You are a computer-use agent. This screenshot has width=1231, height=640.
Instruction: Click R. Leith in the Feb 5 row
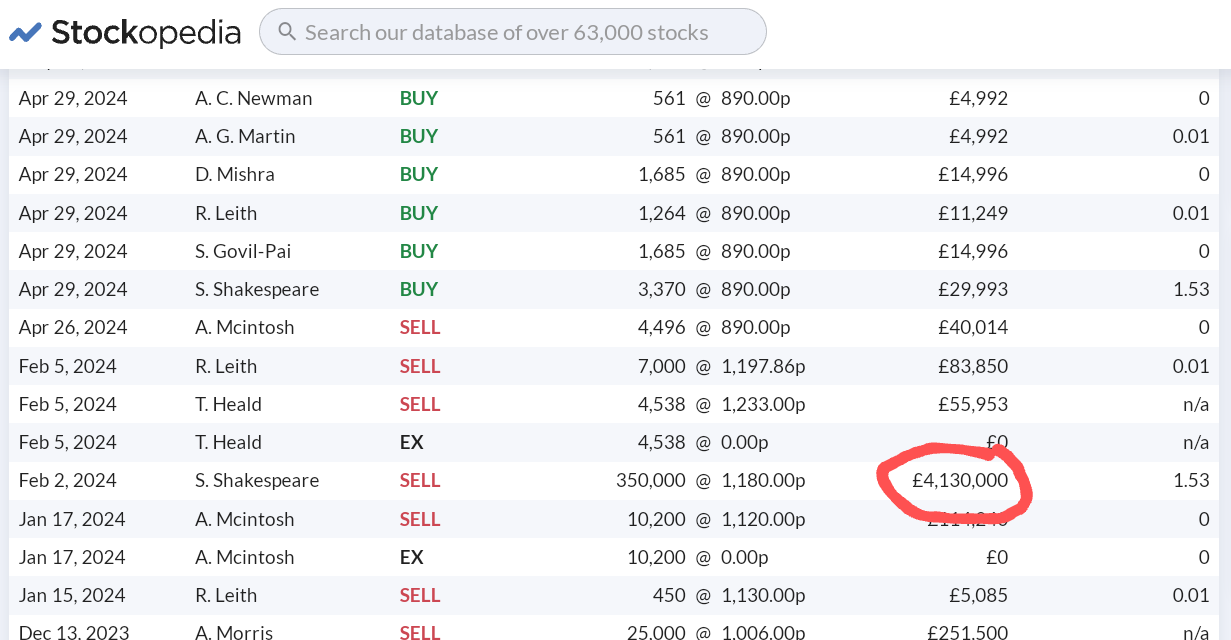tap(226, 366)
